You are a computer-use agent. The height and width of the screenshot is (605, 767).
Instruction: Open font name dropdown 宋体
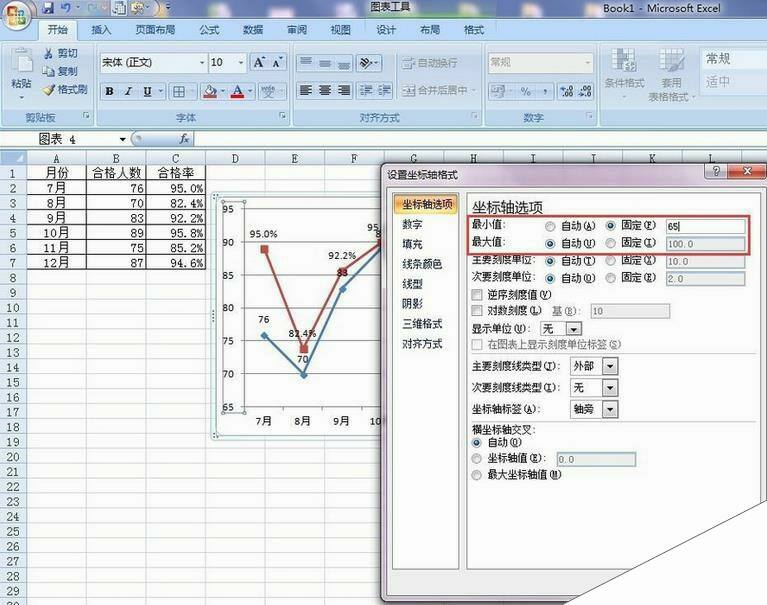tap(202, 63)
